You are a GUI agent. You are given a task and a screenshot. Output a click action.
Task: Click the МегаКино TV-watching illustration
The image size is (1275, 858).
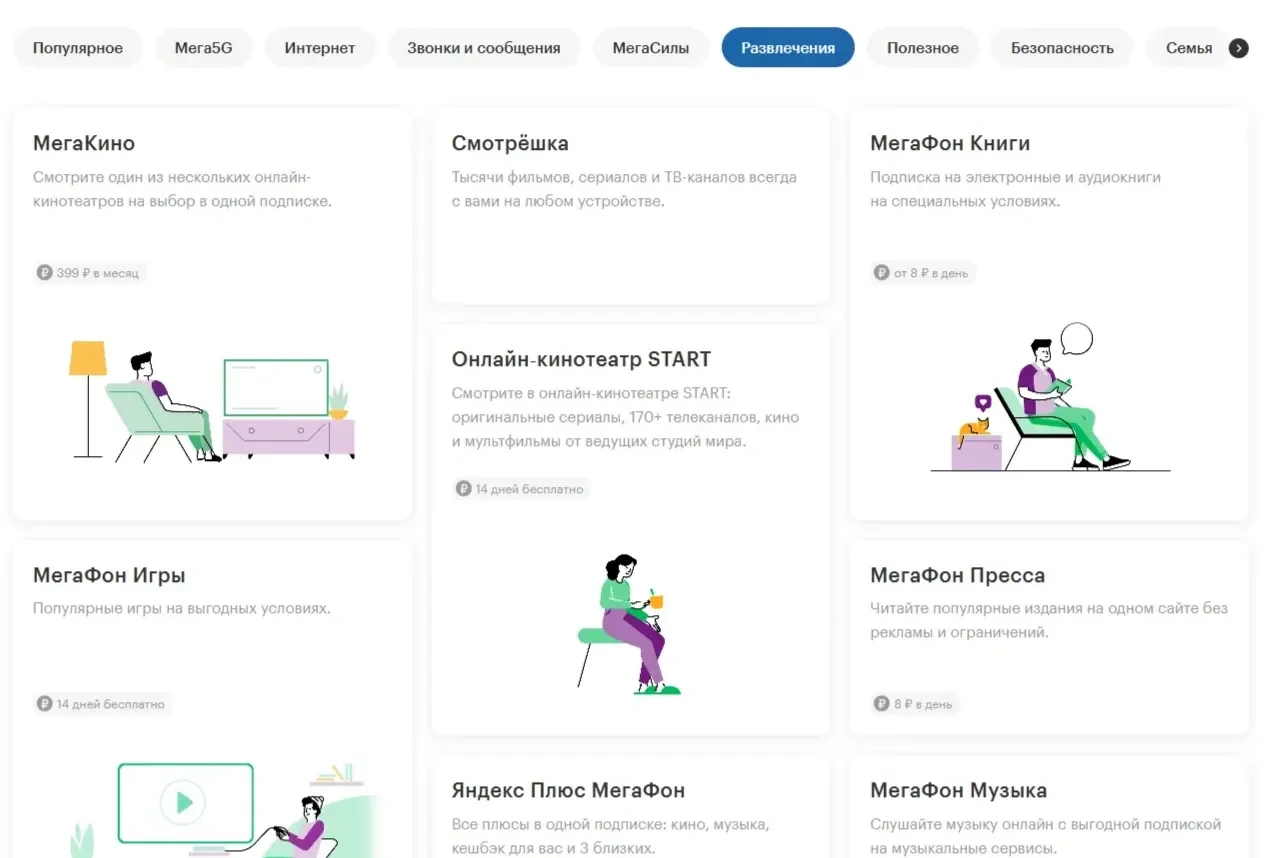point(212,402)
